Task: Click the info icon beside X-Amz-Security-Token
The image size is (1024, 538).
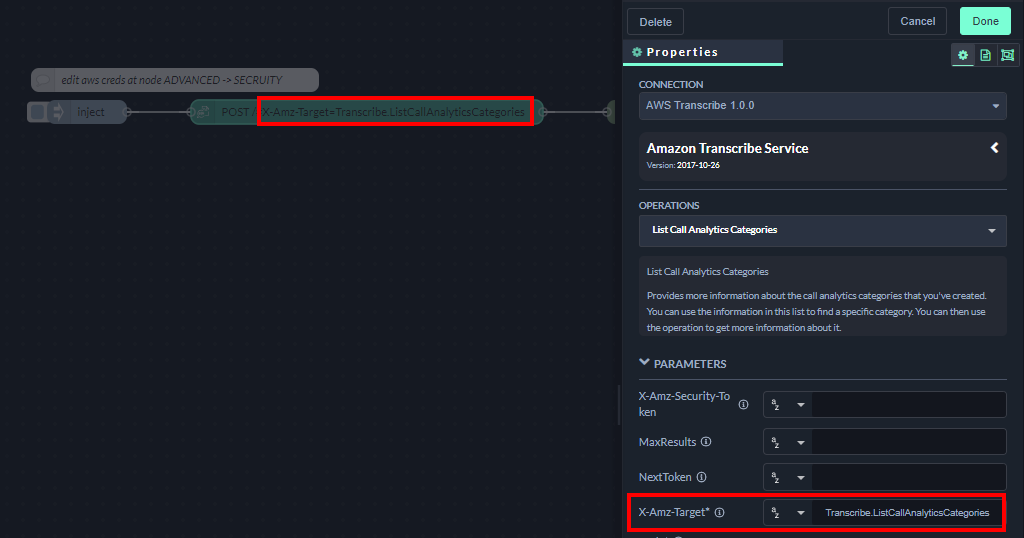Action: [x=743, y=404]
